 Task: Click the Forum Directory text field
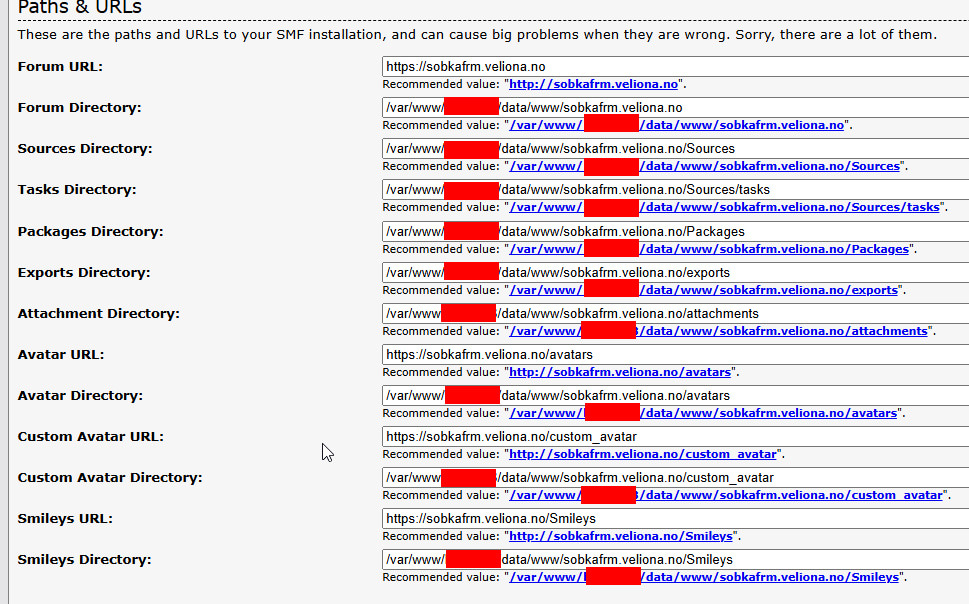coord(675,108)
